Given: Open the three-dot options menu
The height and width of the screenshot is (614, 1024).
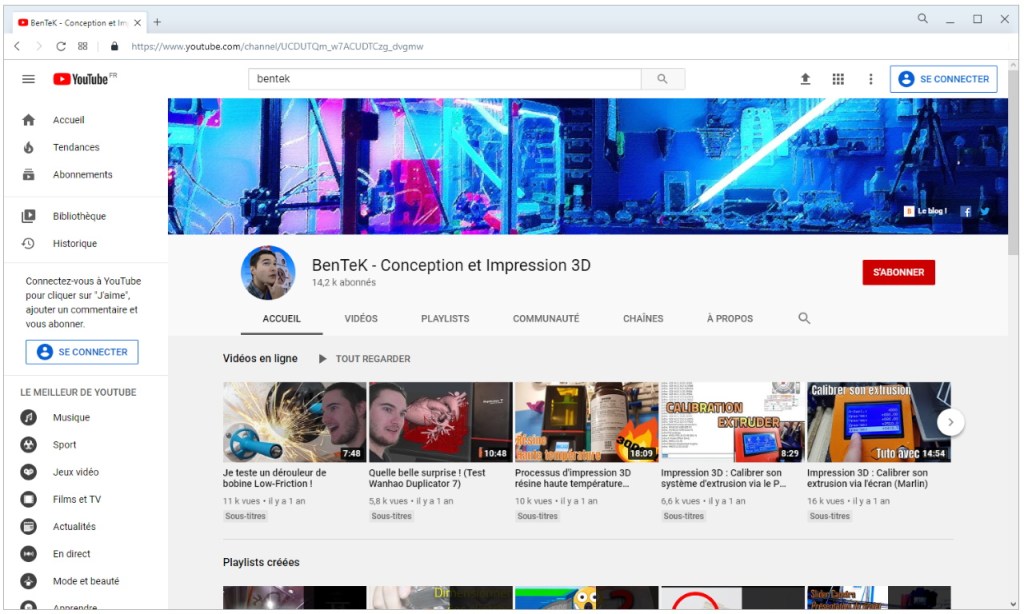Looking at the screenshot, I should (x=870, y=78).
